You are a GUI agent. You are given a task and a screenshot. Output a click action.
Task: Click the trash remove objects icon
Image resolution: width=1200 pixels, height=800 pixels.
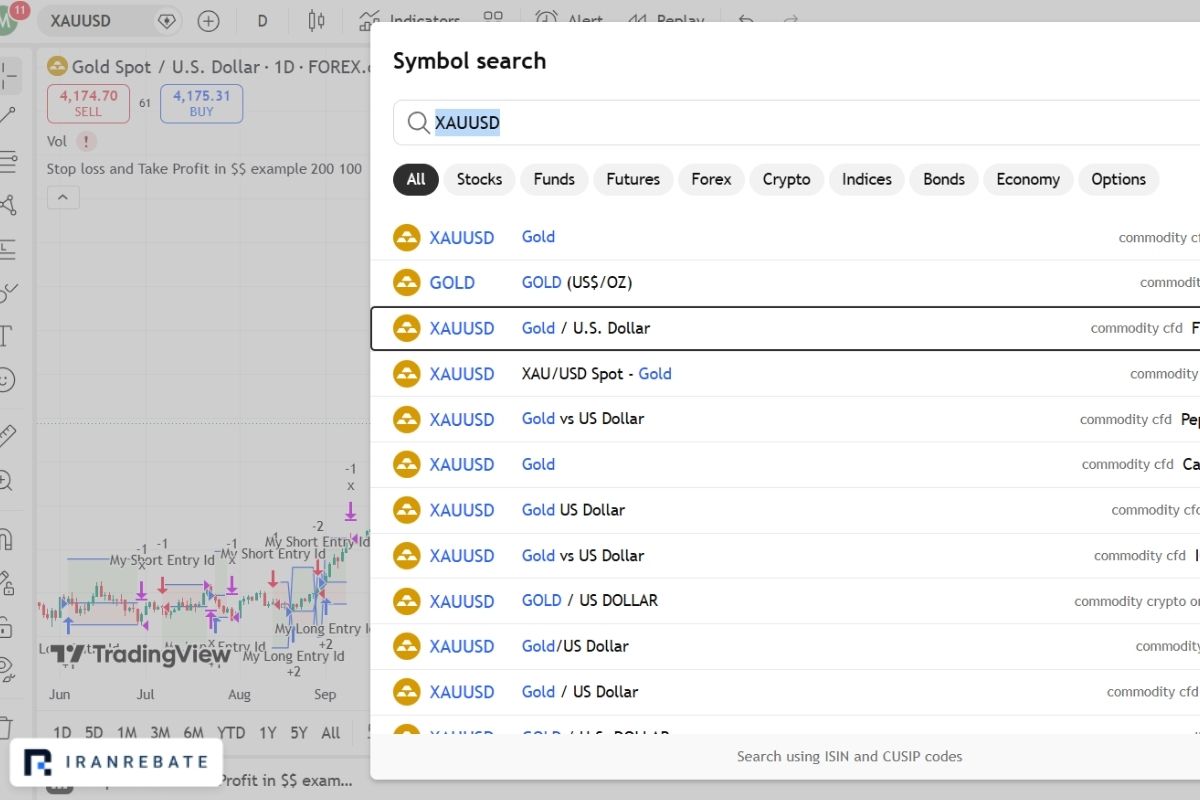[6, 727]
